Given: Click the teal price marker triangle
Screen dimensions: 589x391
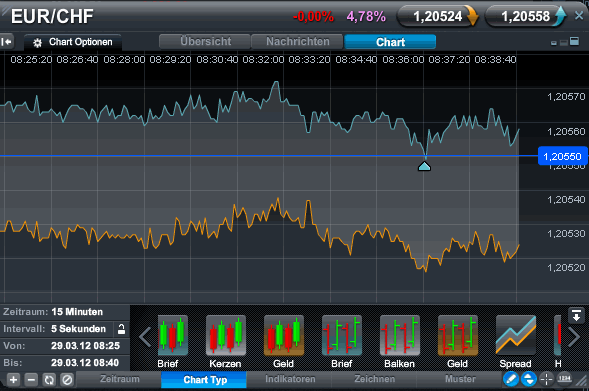Looking at the screenshot, I should (424, 166).
